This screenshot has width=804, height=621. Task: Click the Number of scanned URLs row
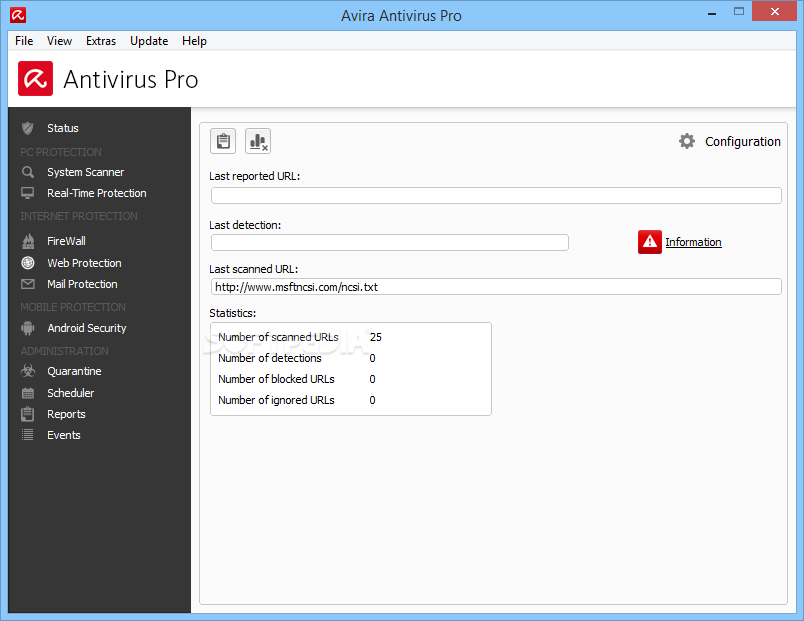[x=300, y=337]
